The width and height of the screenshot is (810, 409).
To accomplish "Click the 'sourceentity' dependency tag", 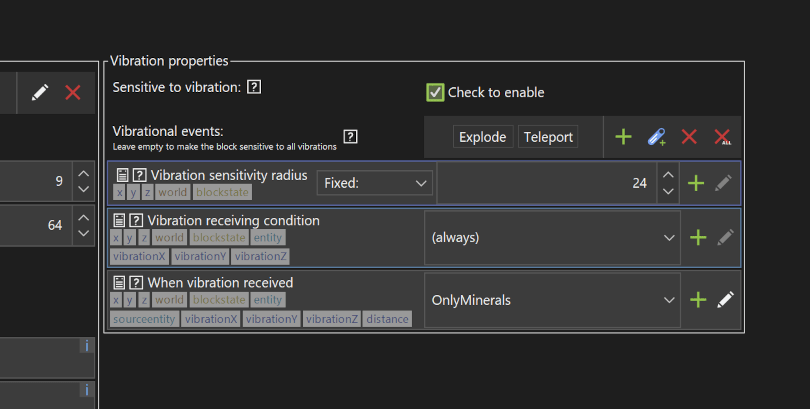I will tap(144, 319).
